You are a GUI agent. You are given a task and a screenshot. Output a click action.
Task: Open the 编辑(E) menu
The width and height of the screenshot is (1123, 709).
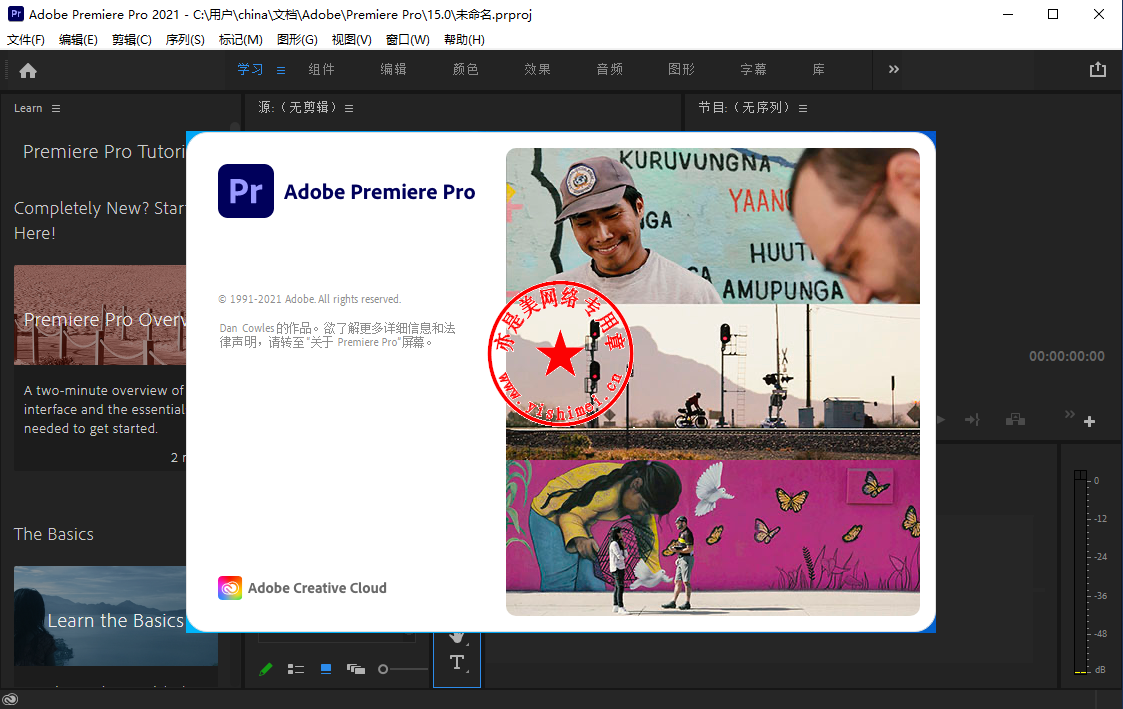click(x=78, y=39)
